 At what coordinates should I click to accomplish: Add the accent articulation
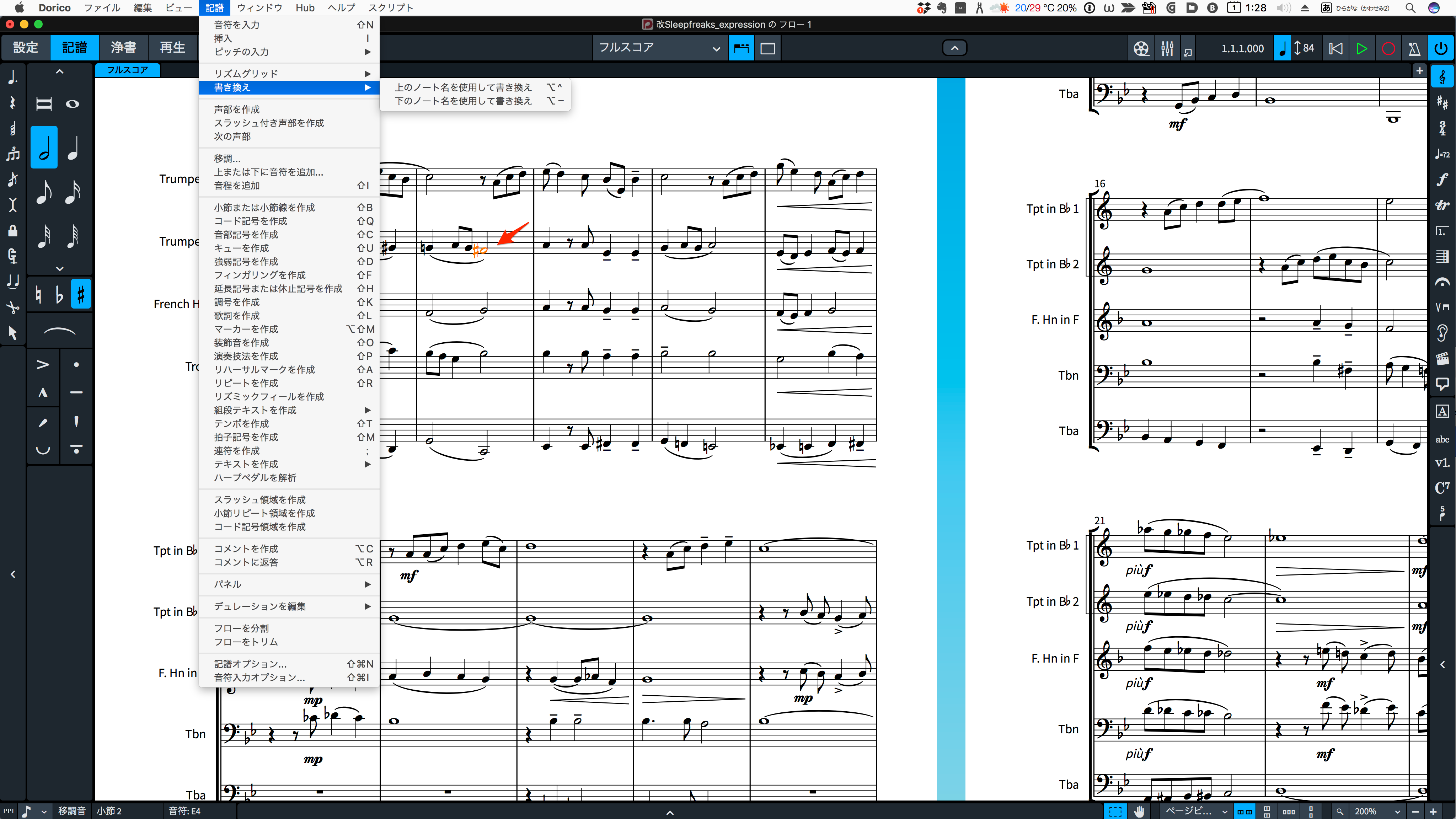43,365
